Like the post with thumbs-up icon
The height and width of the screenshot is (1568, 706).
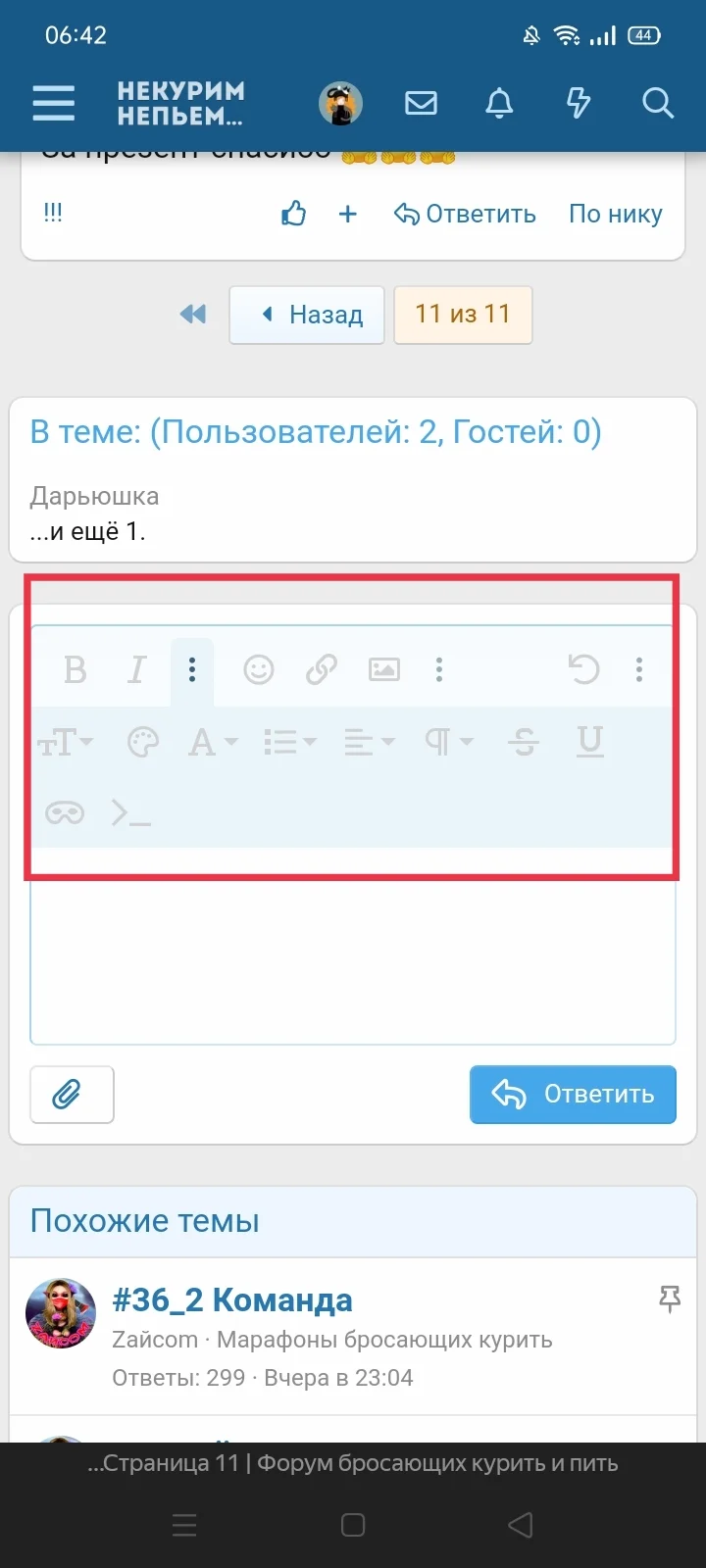point(294,214)
